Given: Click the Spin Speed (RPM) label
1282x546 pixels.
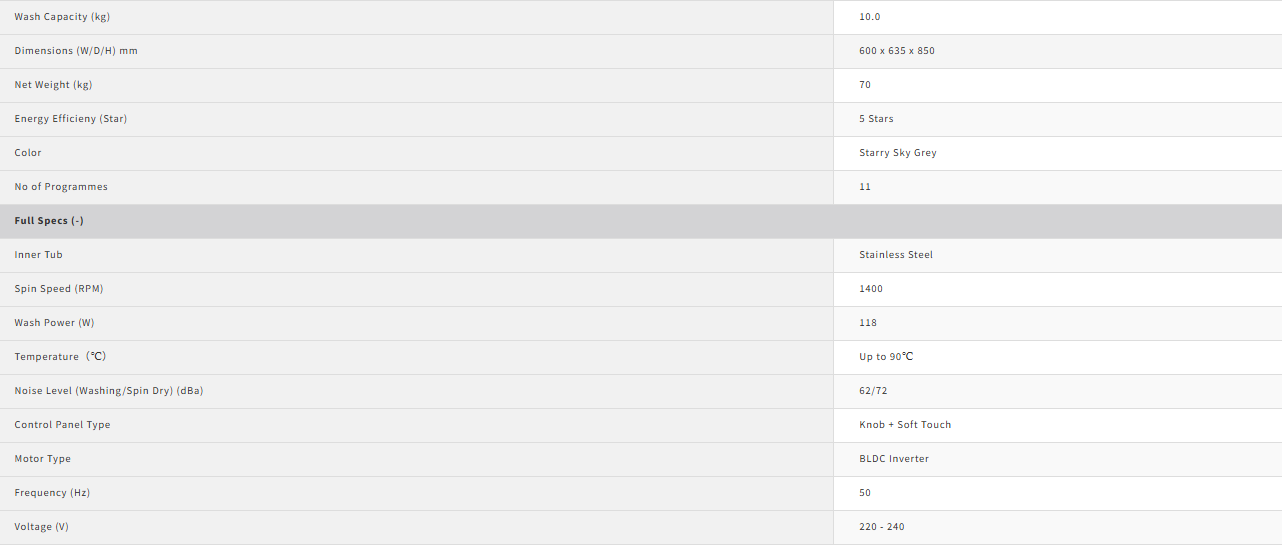Looking at the screenshot, I should click(x=59, y=289).
